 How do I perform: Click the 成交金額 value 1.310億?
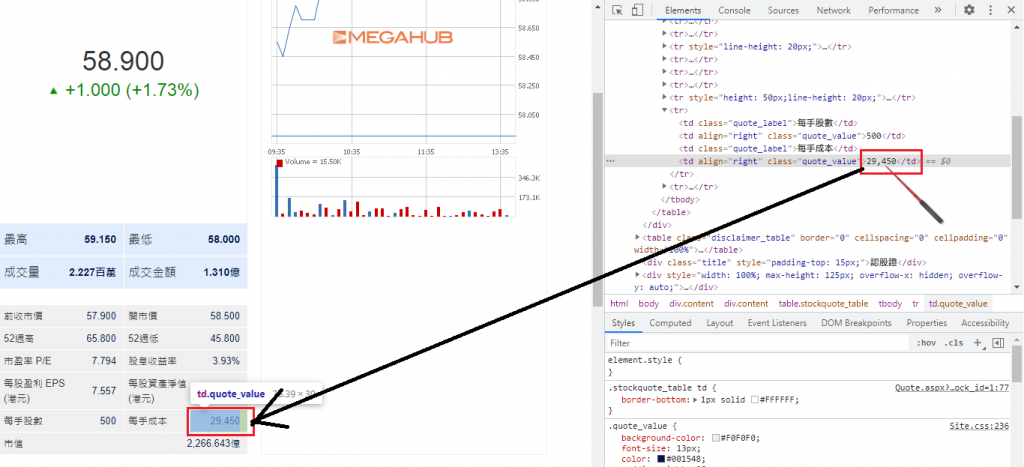[221, 272]
